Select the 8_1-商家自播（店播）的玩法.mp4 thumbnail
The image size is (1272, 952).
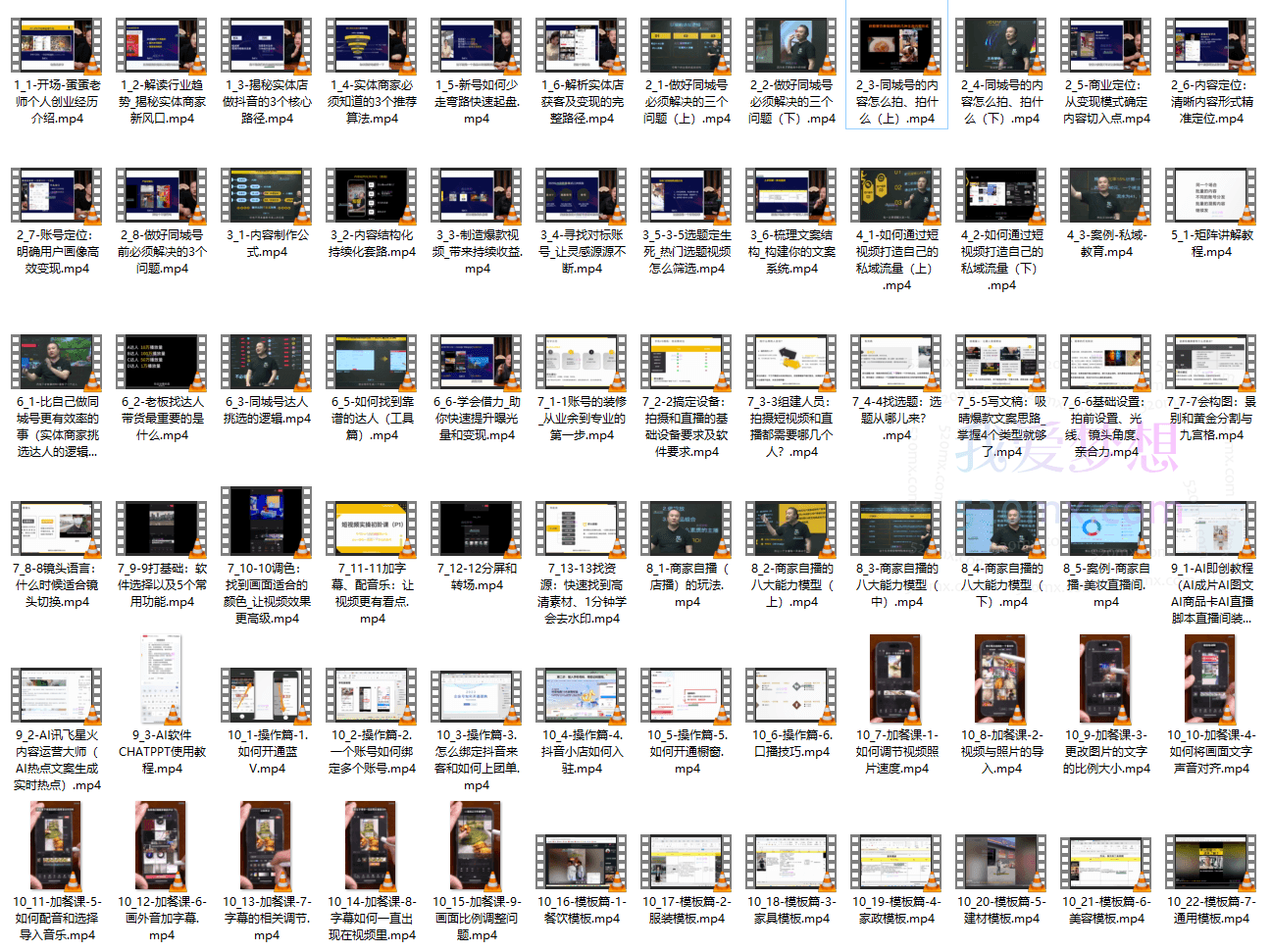(x=687, y=529)
